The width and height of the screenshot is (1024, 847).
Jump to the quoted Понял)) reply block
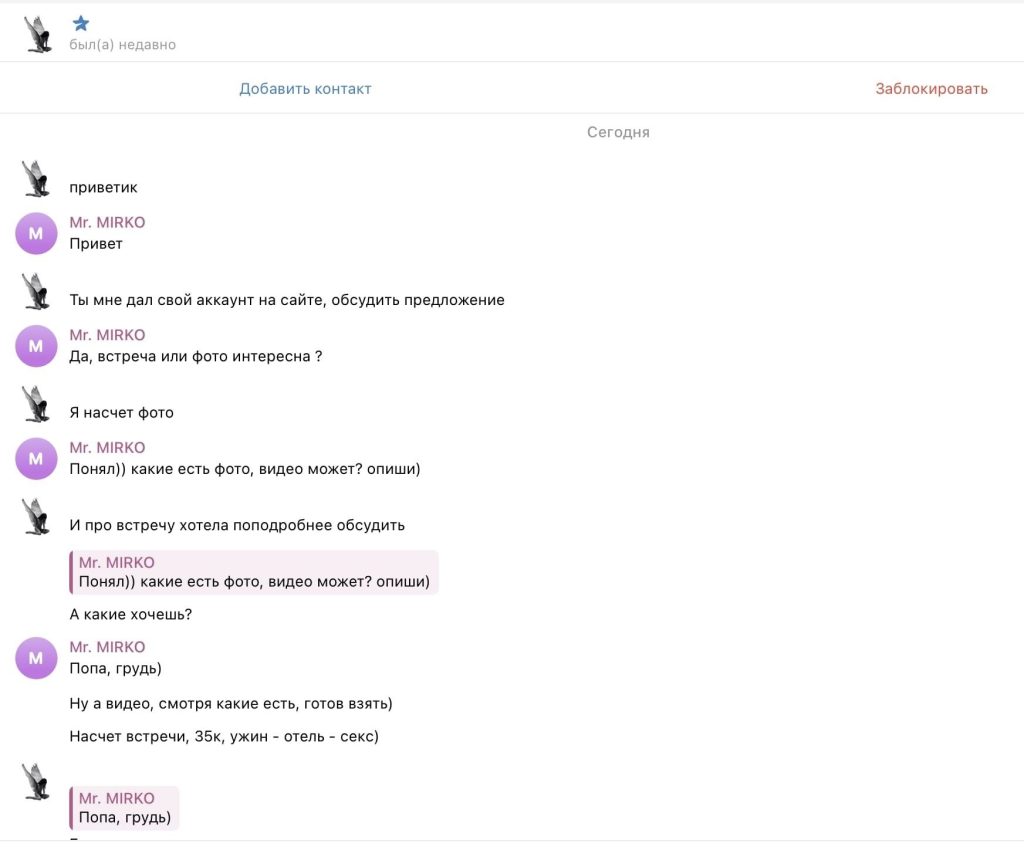click(x=254, y=572)
